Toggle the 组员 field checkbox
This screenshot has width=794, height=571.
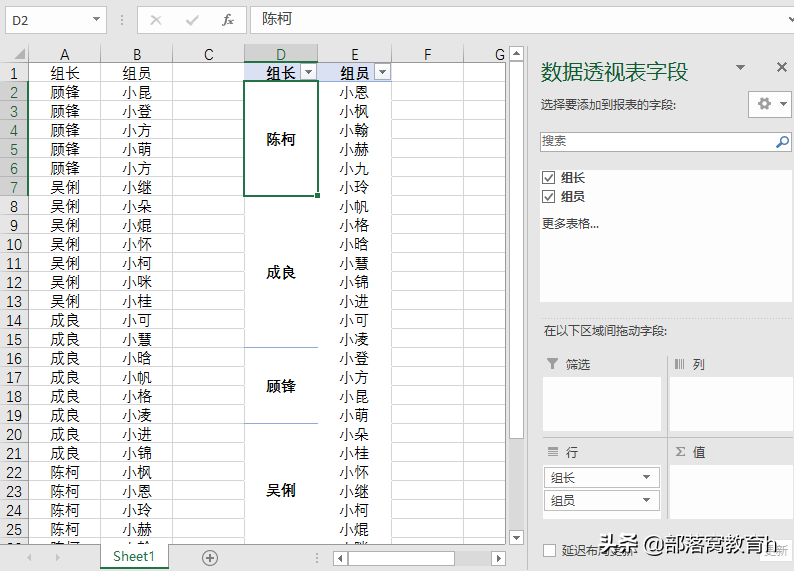(548, 196)
